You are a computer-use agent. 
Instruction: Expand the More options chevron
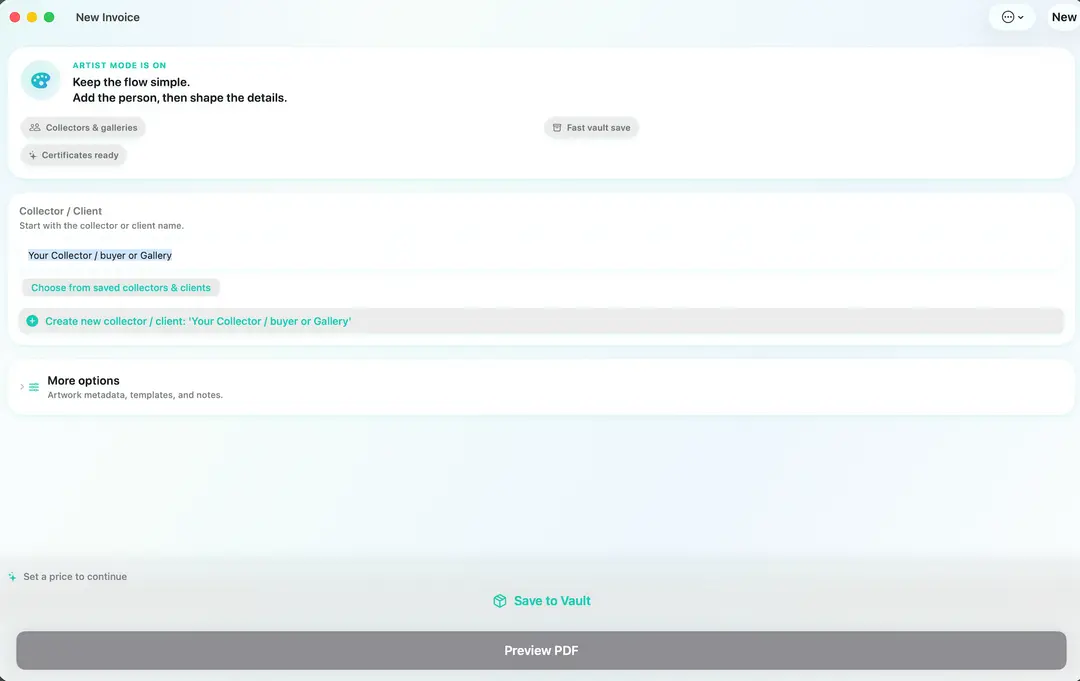click(22, 387)
